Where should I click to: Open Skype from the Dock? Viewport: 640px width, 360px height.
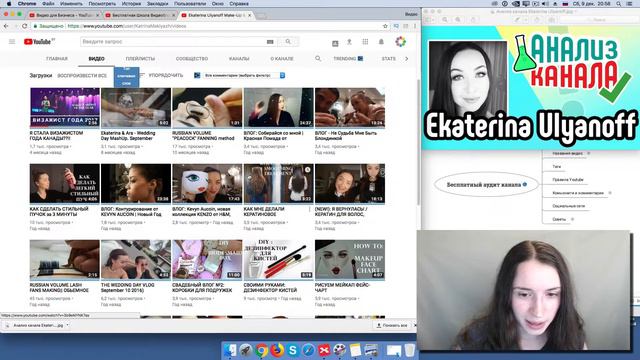pyautogui.click(x=293, y=350)
